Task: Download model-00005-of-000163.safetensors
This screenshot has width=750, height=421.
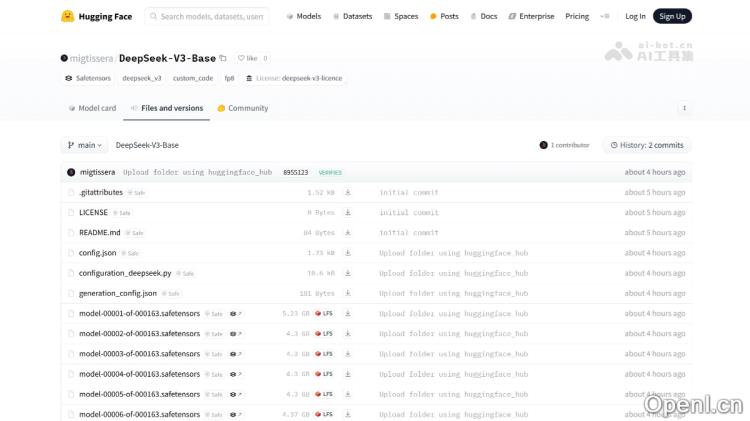Action: tap(348, 394)
